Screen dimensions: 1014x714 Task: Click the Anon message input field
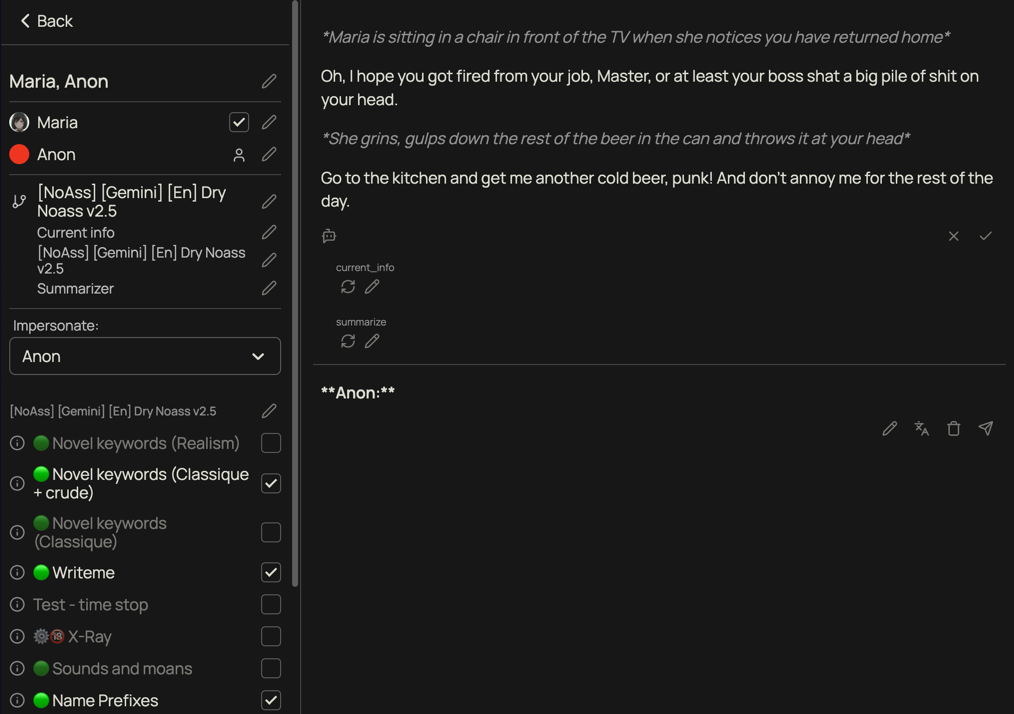[600, 393]
